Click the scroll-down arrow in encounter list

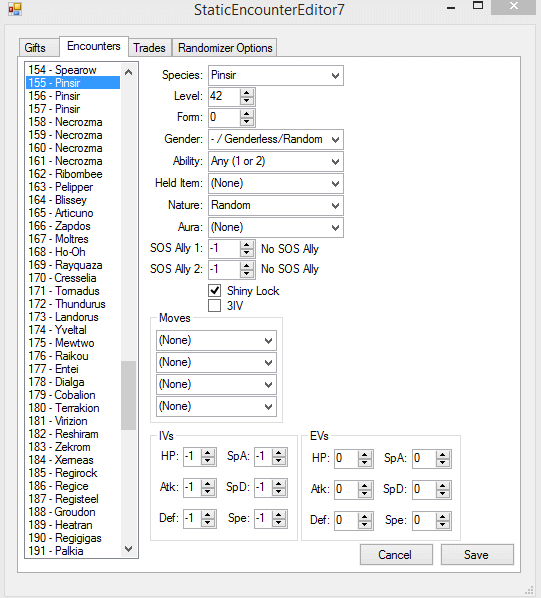(129, 549)
